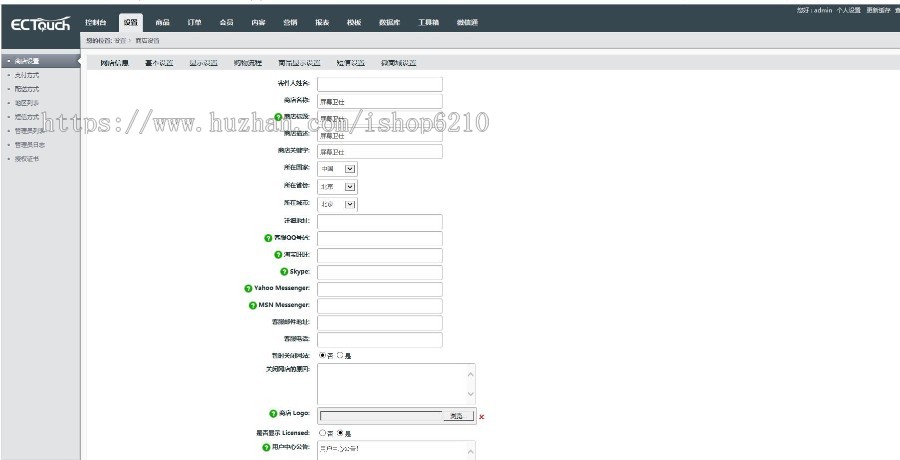Image resolution: width=900 pixels, height=460 pixels.
Task: Open 控制台 in top navigation
Action: [x=96, y=22]
